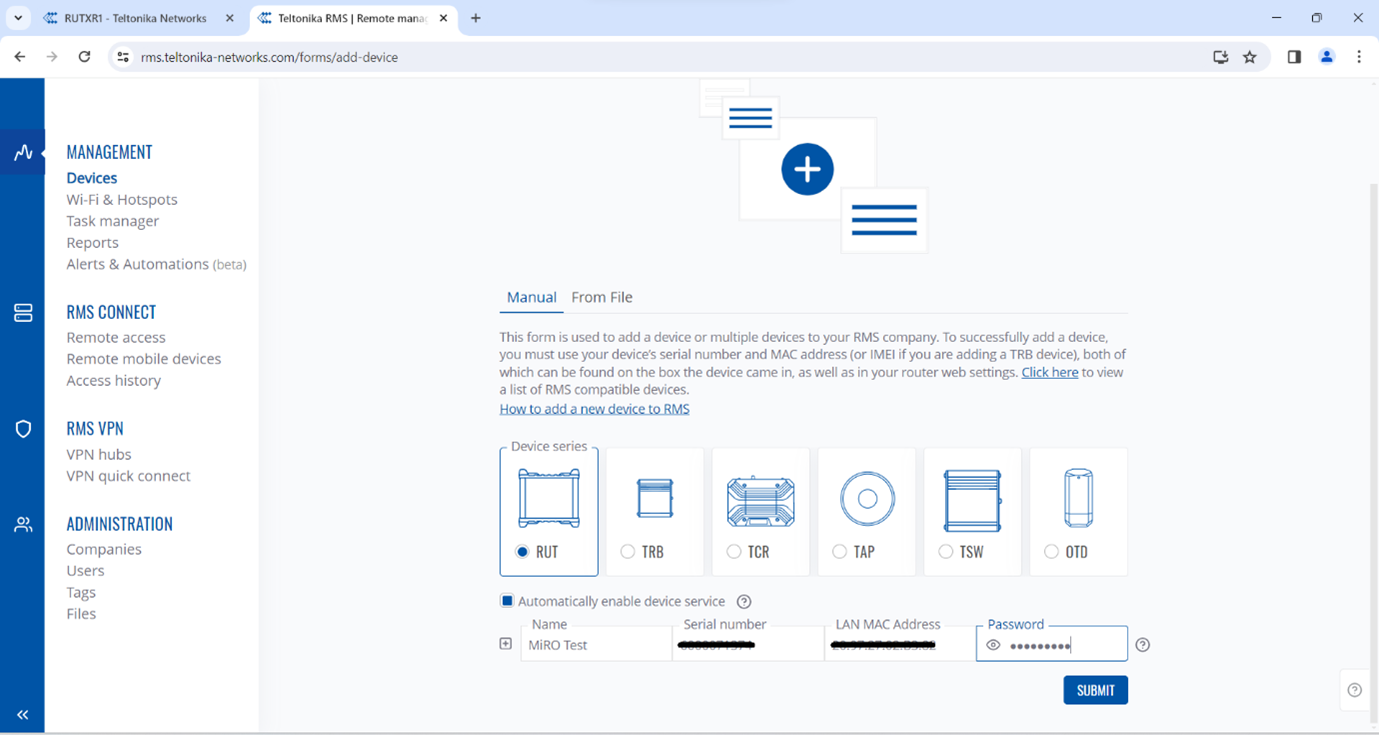Select the TSW device series option
1379x735 pixels.
tap(946, 552)
